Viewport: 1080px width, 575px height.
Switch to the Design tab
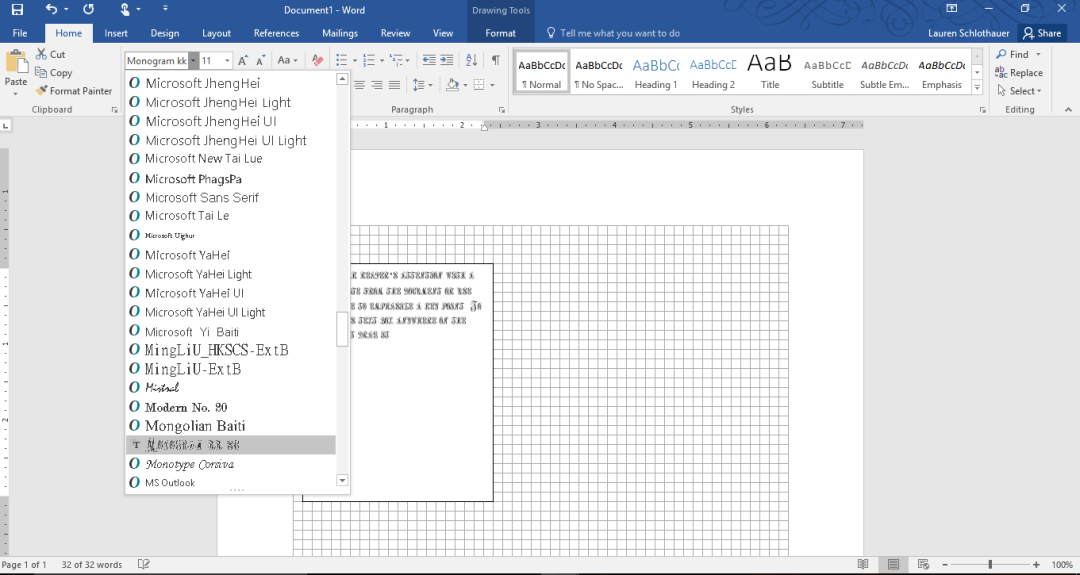click(165, 33)
